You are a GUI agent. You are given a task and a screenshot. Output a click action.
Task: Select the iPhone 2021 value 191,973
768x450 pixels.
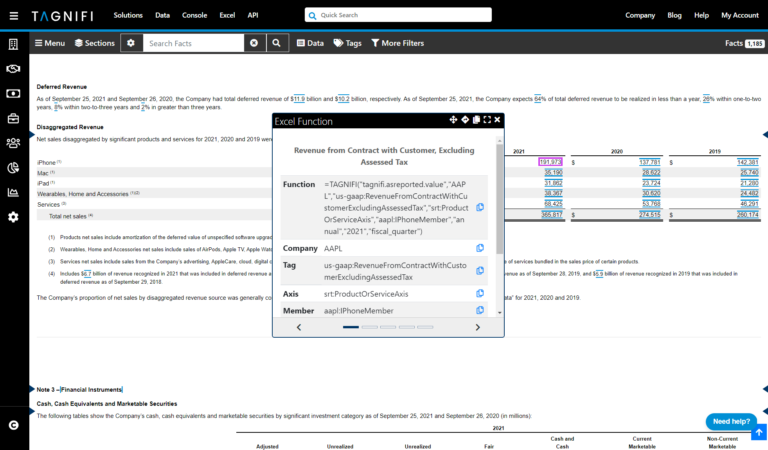pyautogui.click(x=550, y=162)
